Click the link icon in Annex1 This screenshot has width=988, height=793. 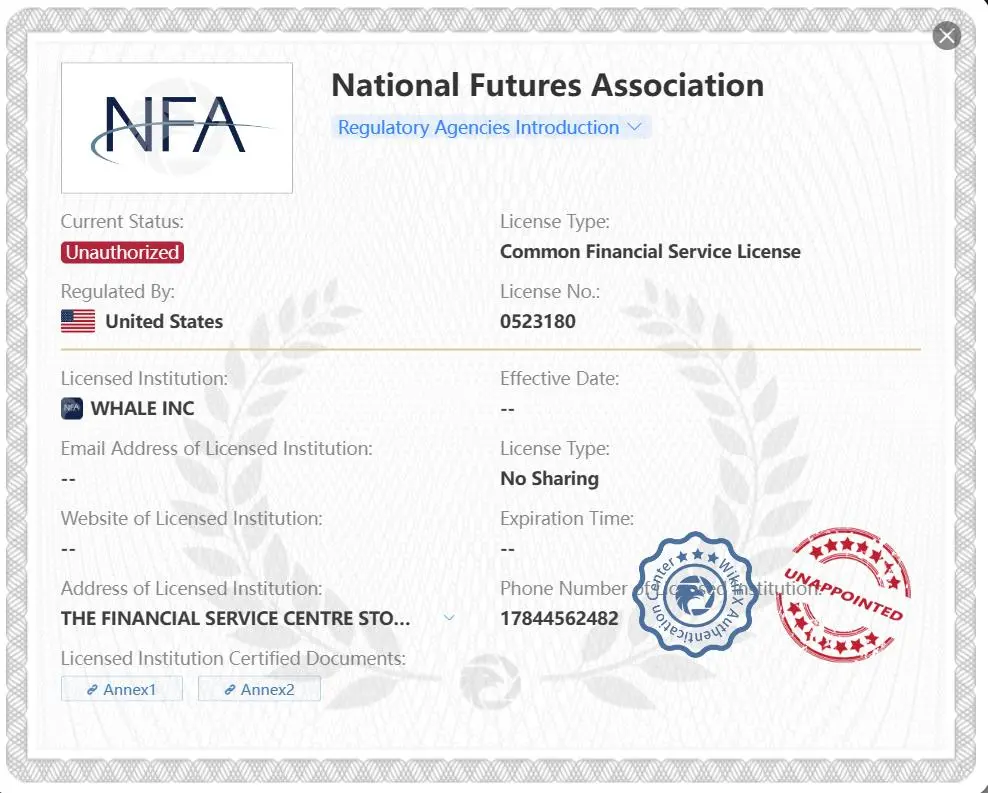pyautogui.click(x=92, y=690)
